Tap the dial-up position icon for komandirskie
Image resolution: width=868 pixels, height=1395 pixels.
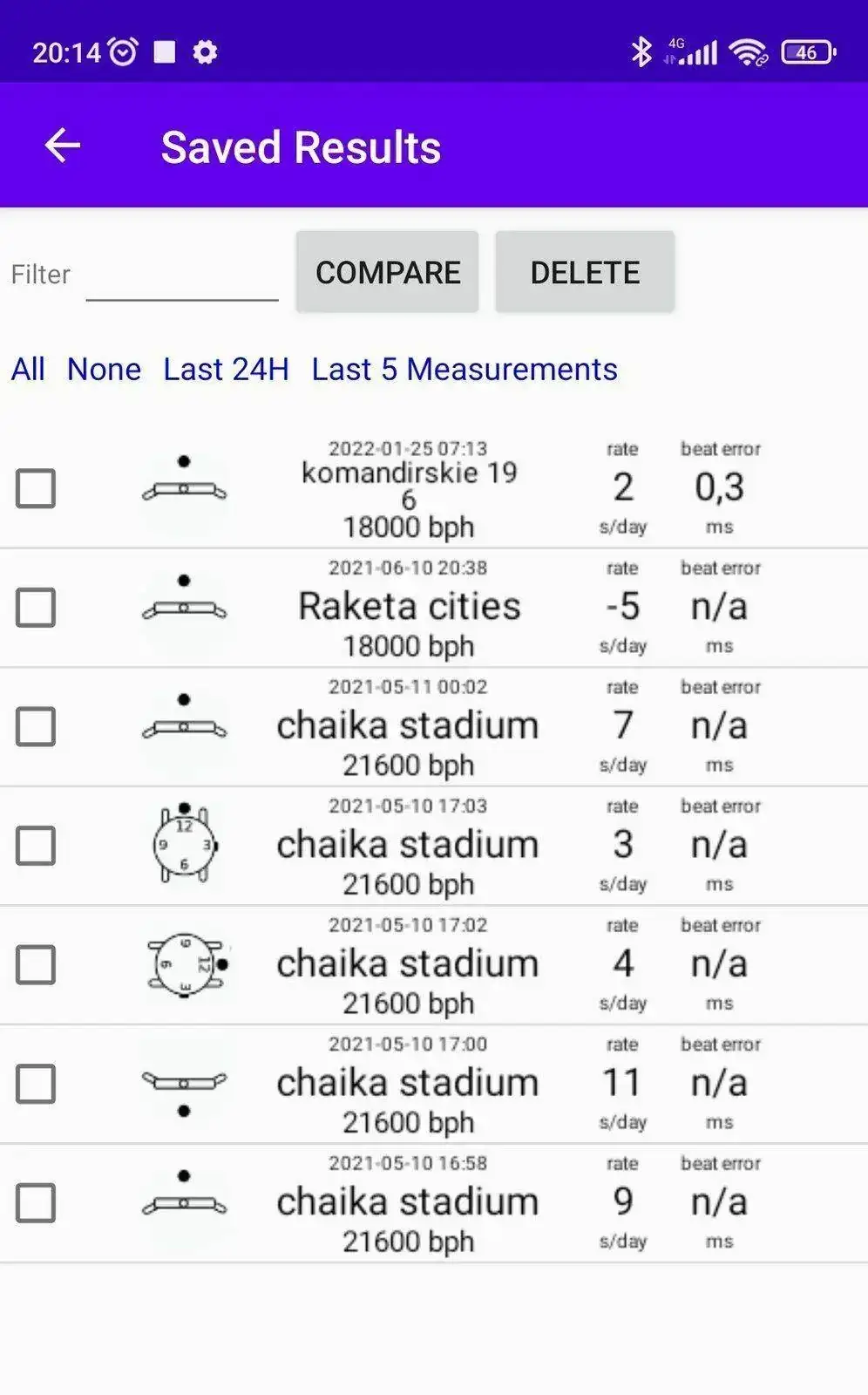coord(184,480)
